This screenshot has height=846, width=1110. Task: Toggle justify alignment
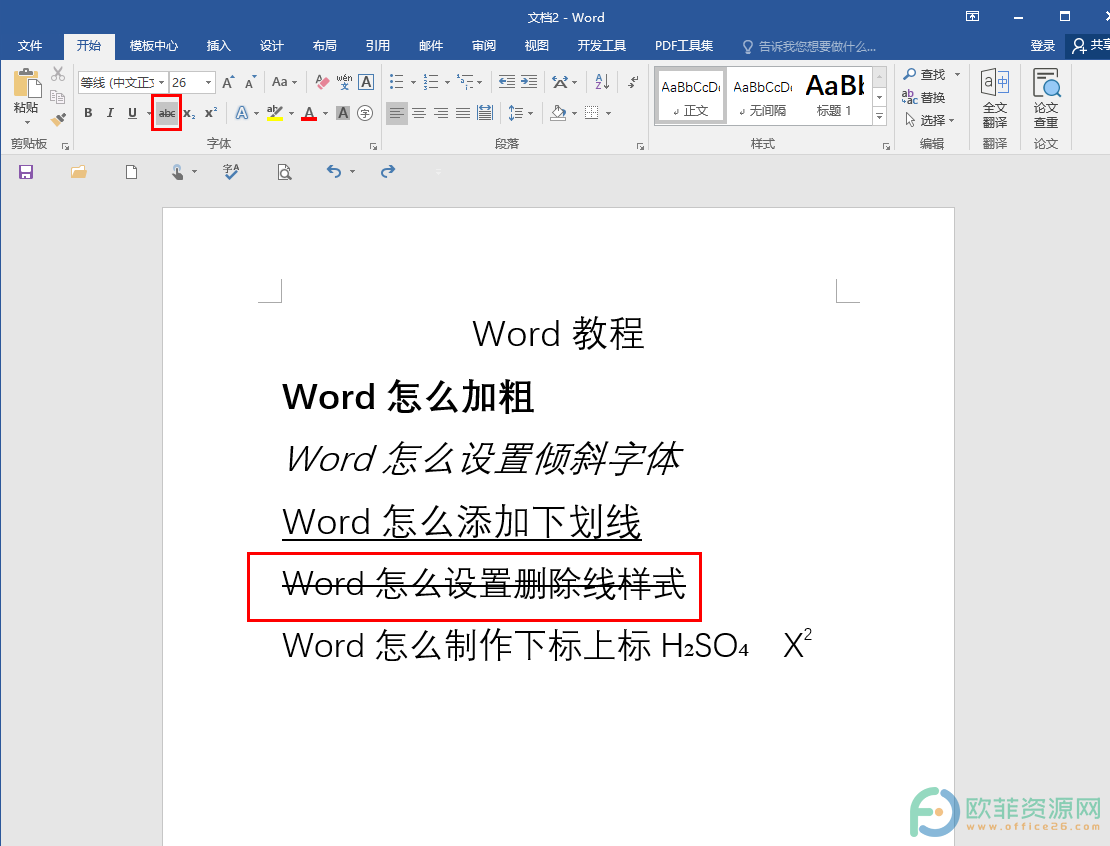463,113
